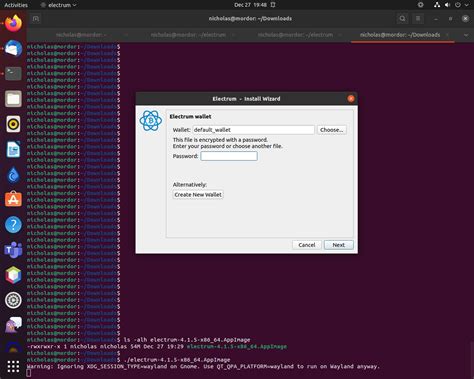Launch the blue droplet app in dock
This screenshot has height=379, width=474.
[x=13, y=174]
